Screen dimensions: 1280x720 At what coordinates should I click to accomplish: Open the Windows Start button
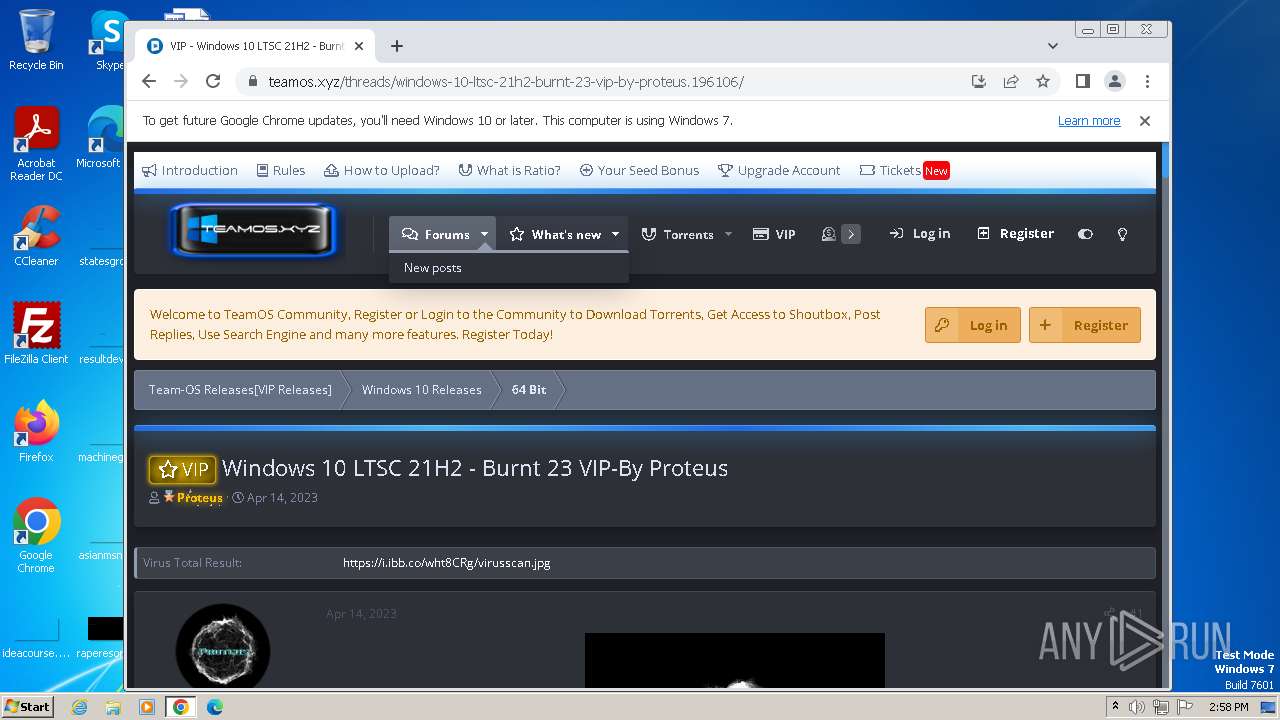click(28, 706)
